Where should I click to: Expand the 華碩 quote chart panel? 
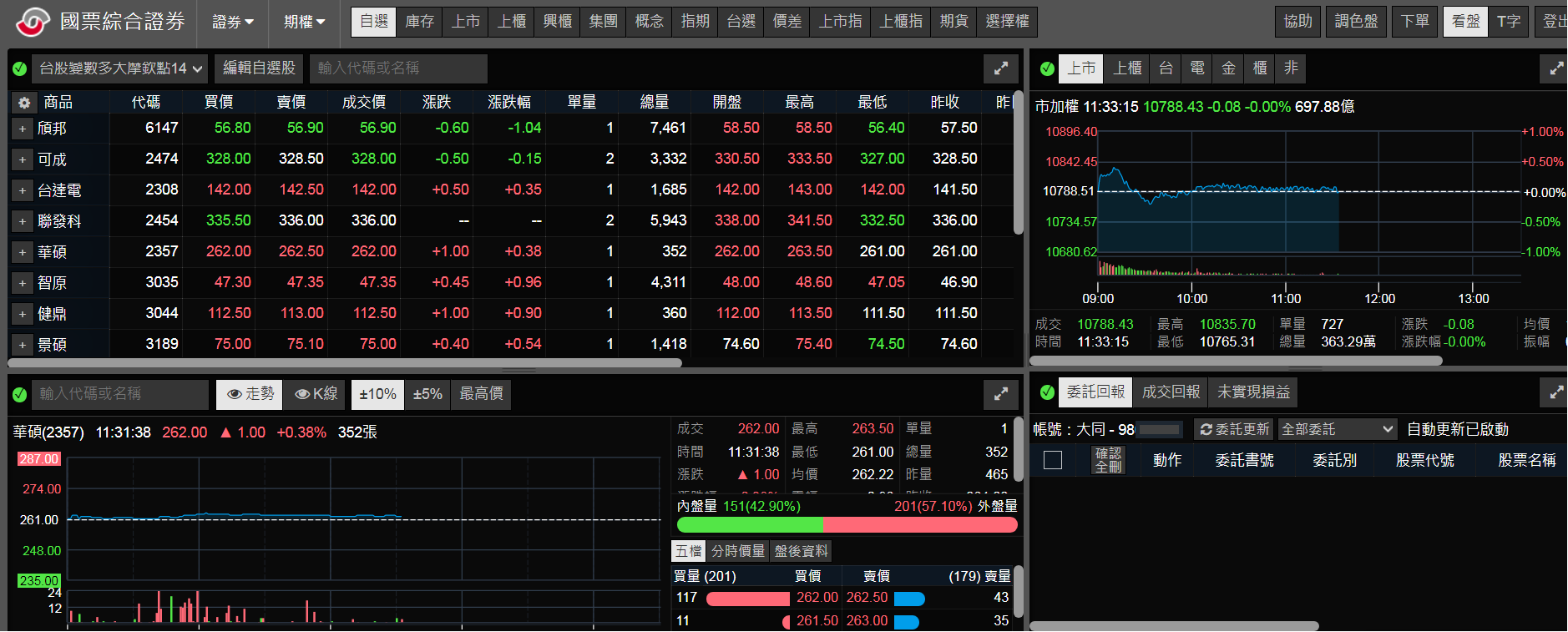point(1000,393)
